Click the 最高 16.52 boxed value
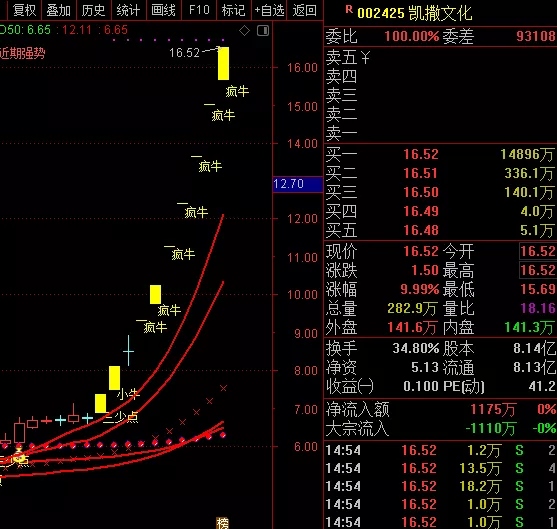Image resolution: width=557 pixels, height=529 pixels. pyautogui.click(x=538, y=270)
